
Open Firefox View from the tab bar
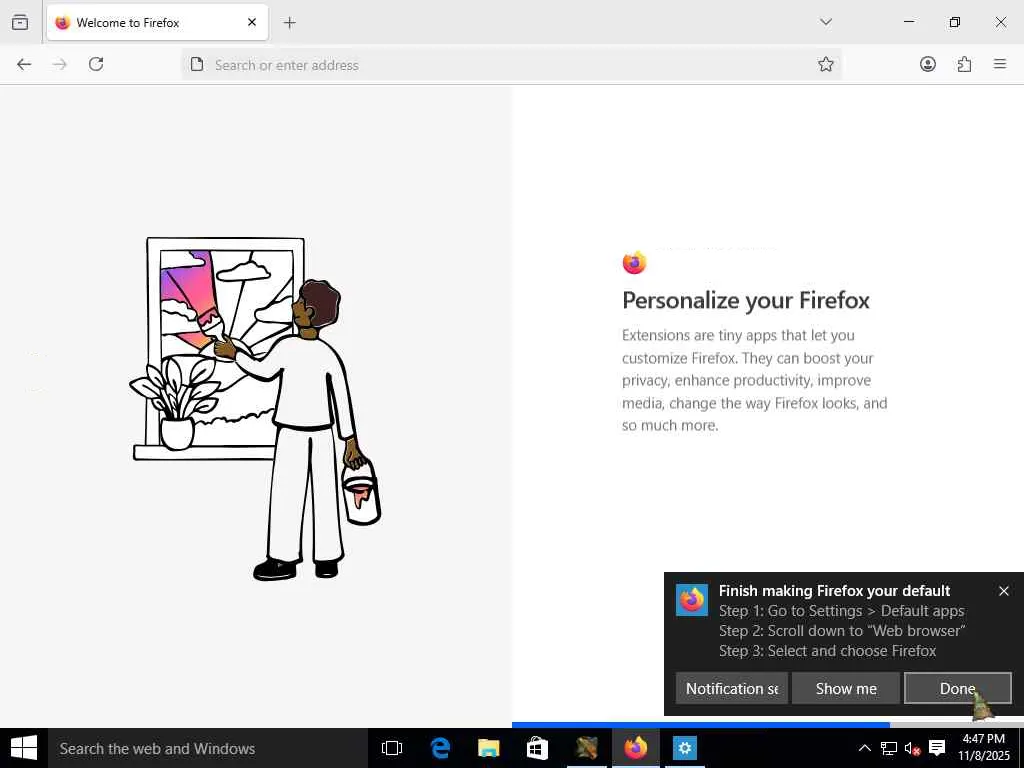[x=20, y=22]
